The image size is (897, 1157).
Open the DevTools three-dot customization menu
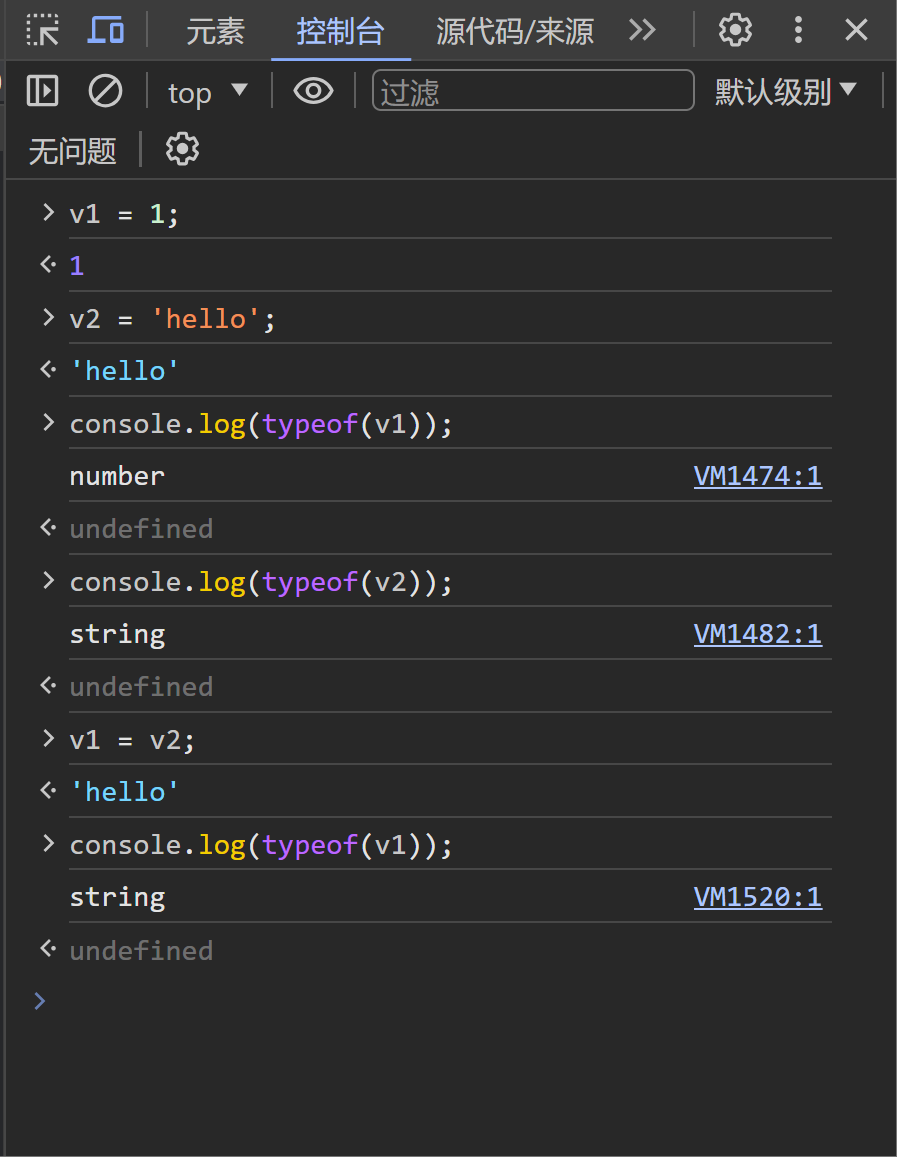[x=798, y=30]
